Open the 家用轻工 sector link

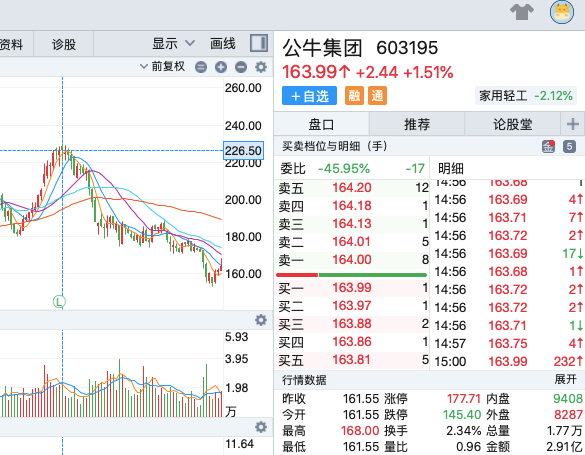526,96
